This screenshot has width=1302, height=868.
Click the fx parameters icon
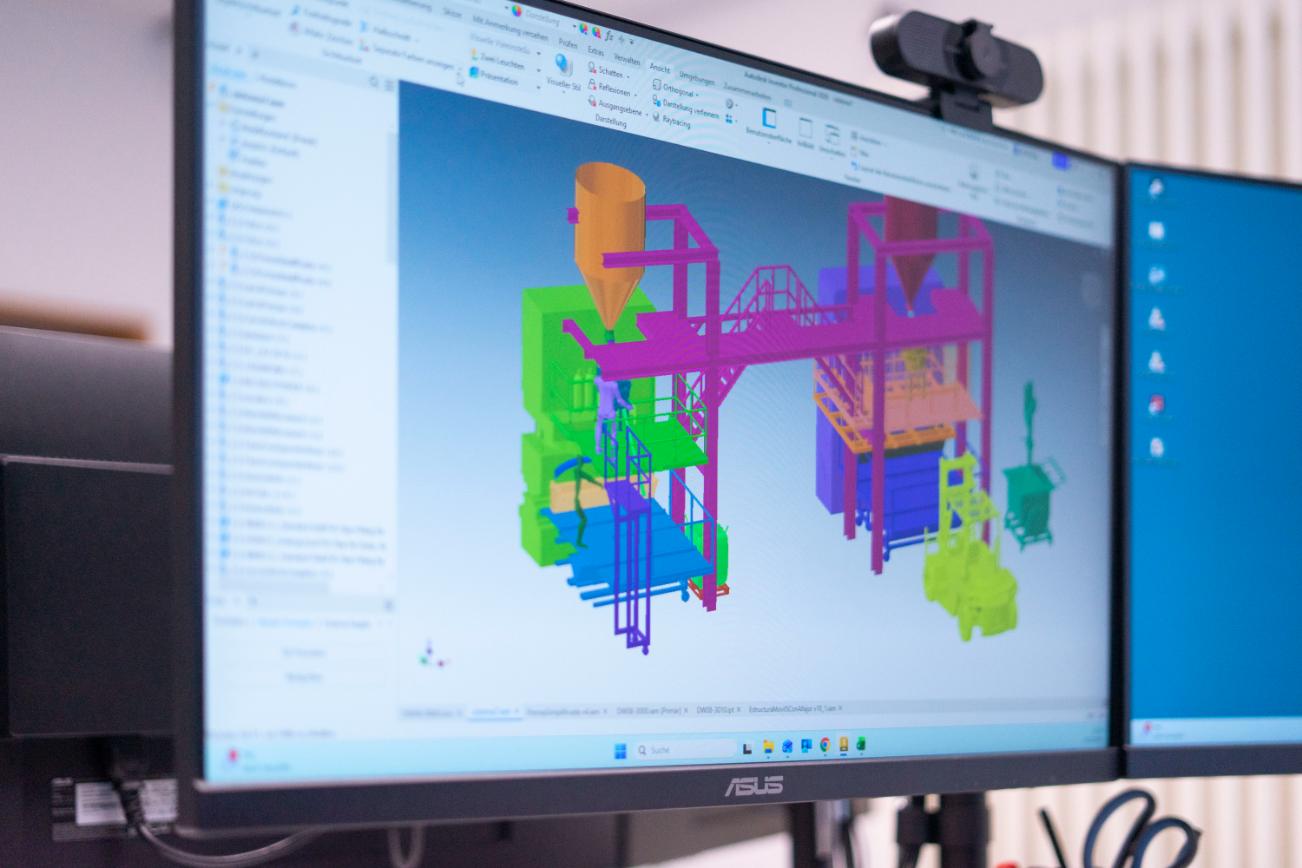click(x=609, y=33)
